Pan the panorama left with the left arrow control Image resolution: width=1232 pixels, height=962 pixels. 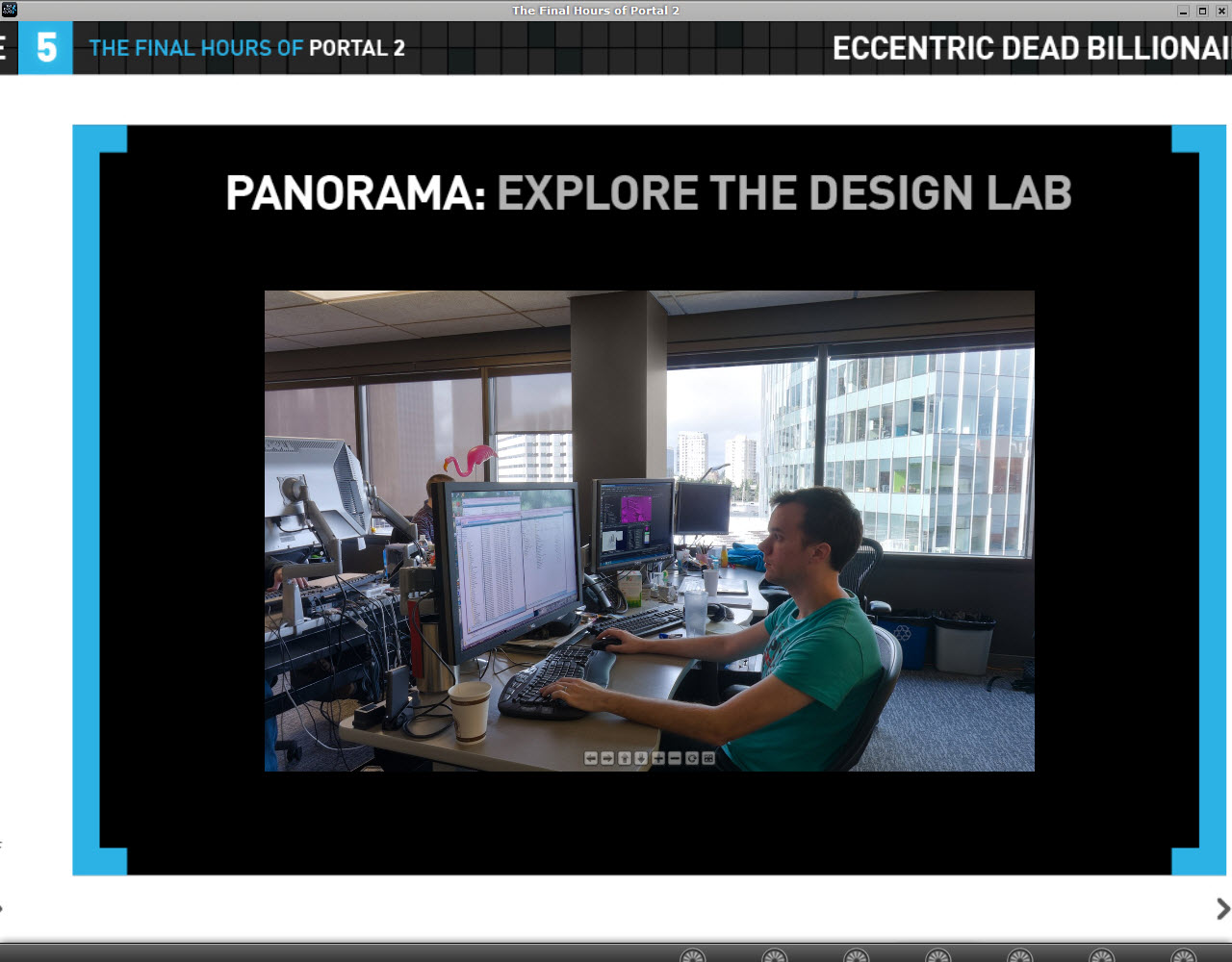point(591,758)
